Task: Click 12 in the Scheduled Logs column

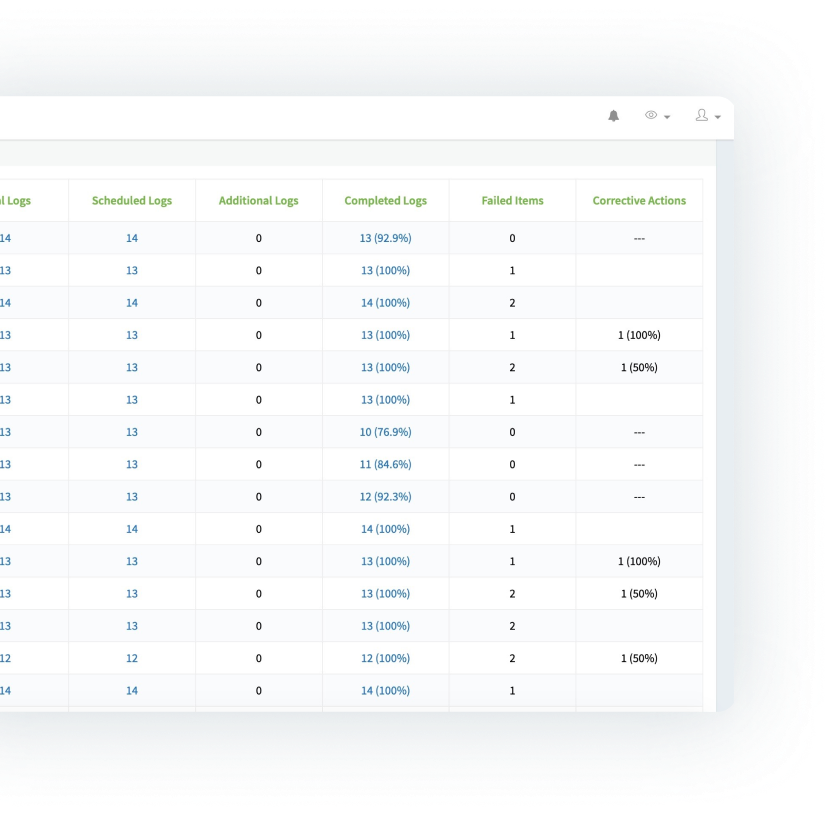Action: click(x=132, y=658)
